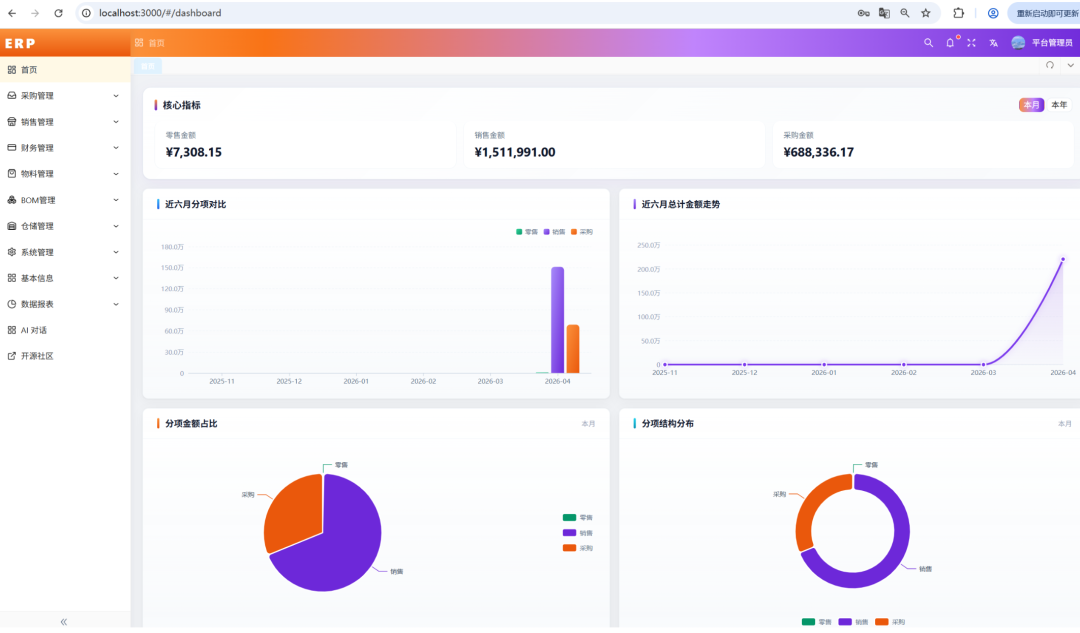Open notifications via the bell icon

point(950,43)
